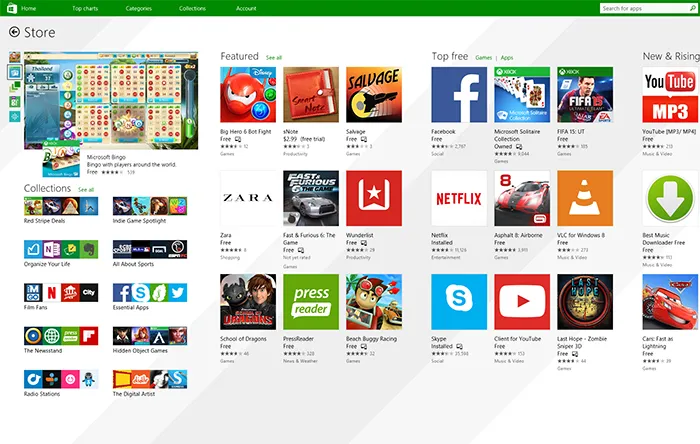Select the second spotlight thumbnail in sidebar
This screenshot has height=444, width=700.
point(15,72)
